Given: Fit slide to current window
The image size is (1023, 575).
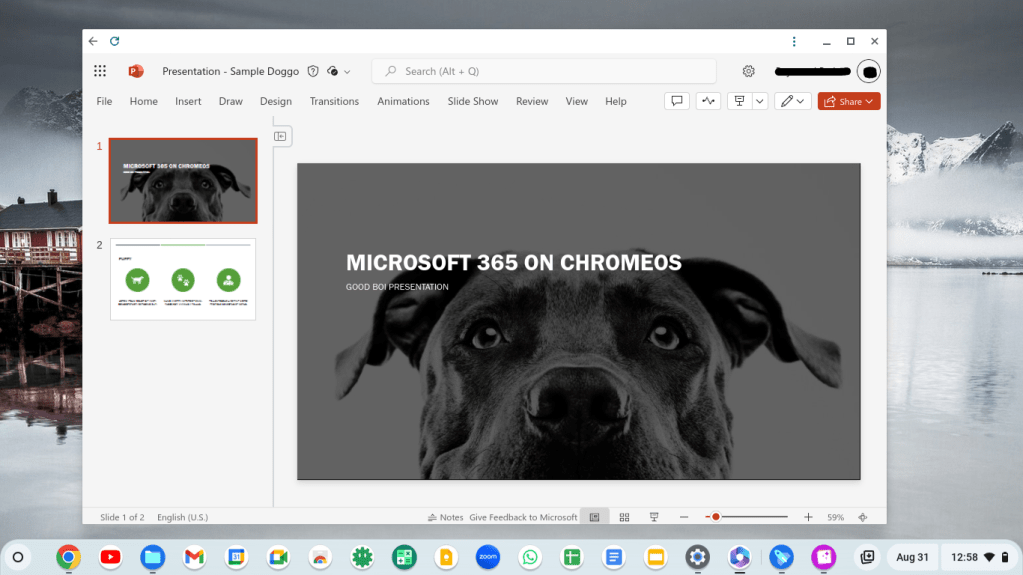Looking at the screenshot, I should click(863, 517).
